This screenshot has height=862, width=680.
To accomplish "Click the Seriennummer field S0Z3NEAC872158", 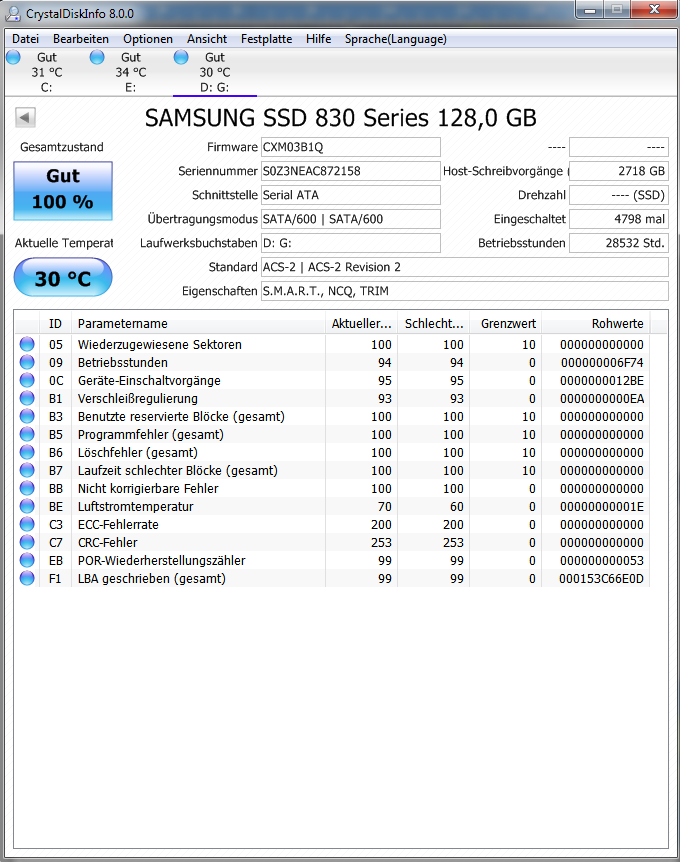I will (351, 171).
